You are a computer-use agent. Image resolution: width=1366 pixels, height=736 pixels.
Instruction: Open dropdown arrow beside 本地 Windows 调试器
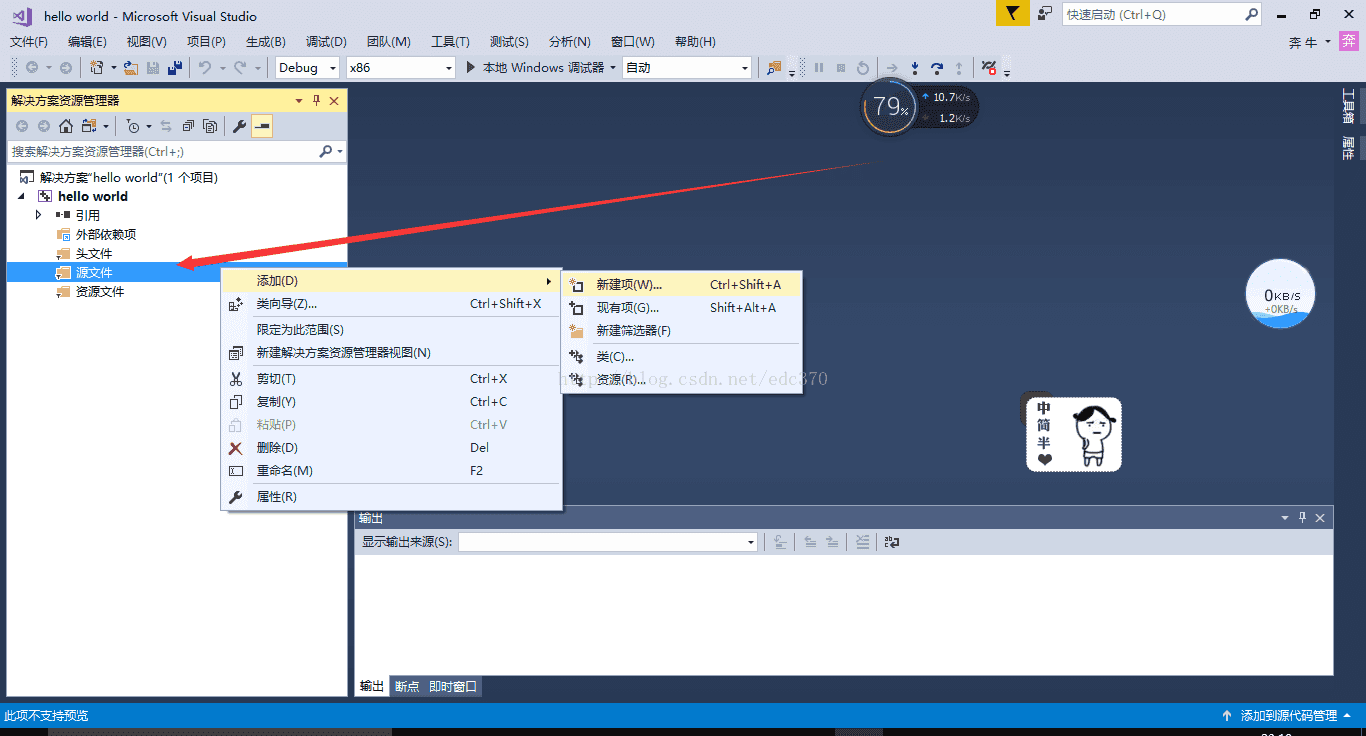(x=612, y=68)
